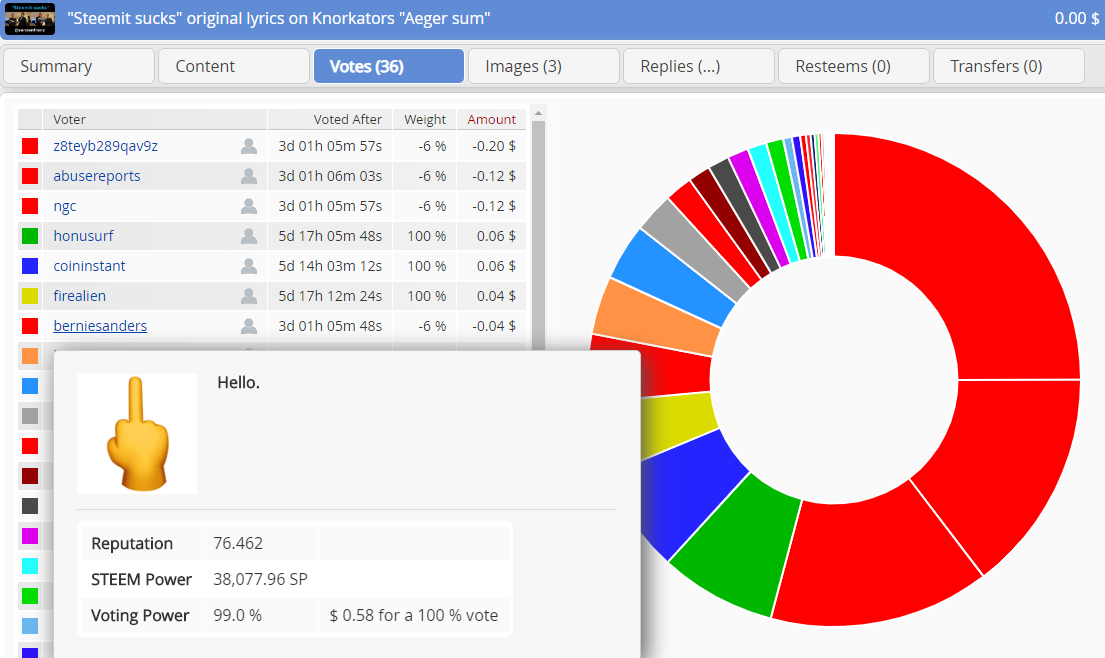Click profile icon in z8teyb289qav9z row

coord(249,146)
